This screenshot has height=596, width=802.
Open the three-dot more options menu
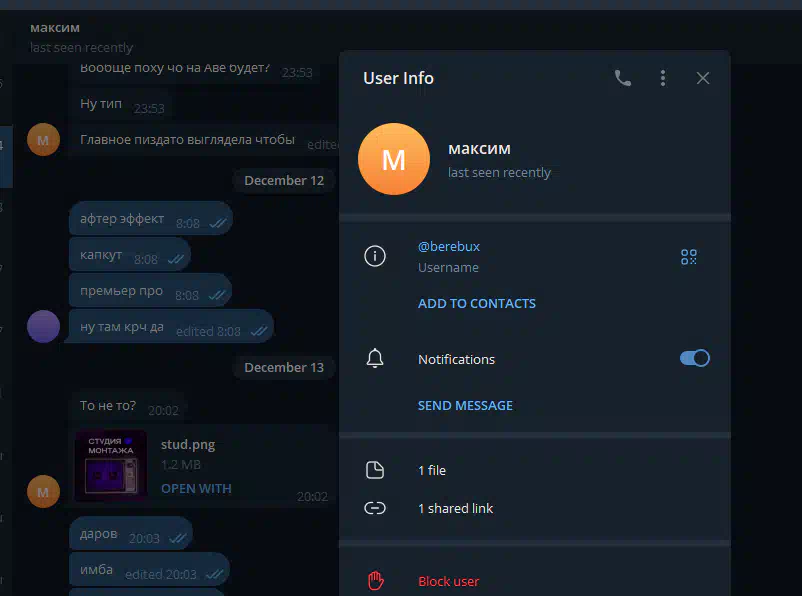click(x=663, y=78)
